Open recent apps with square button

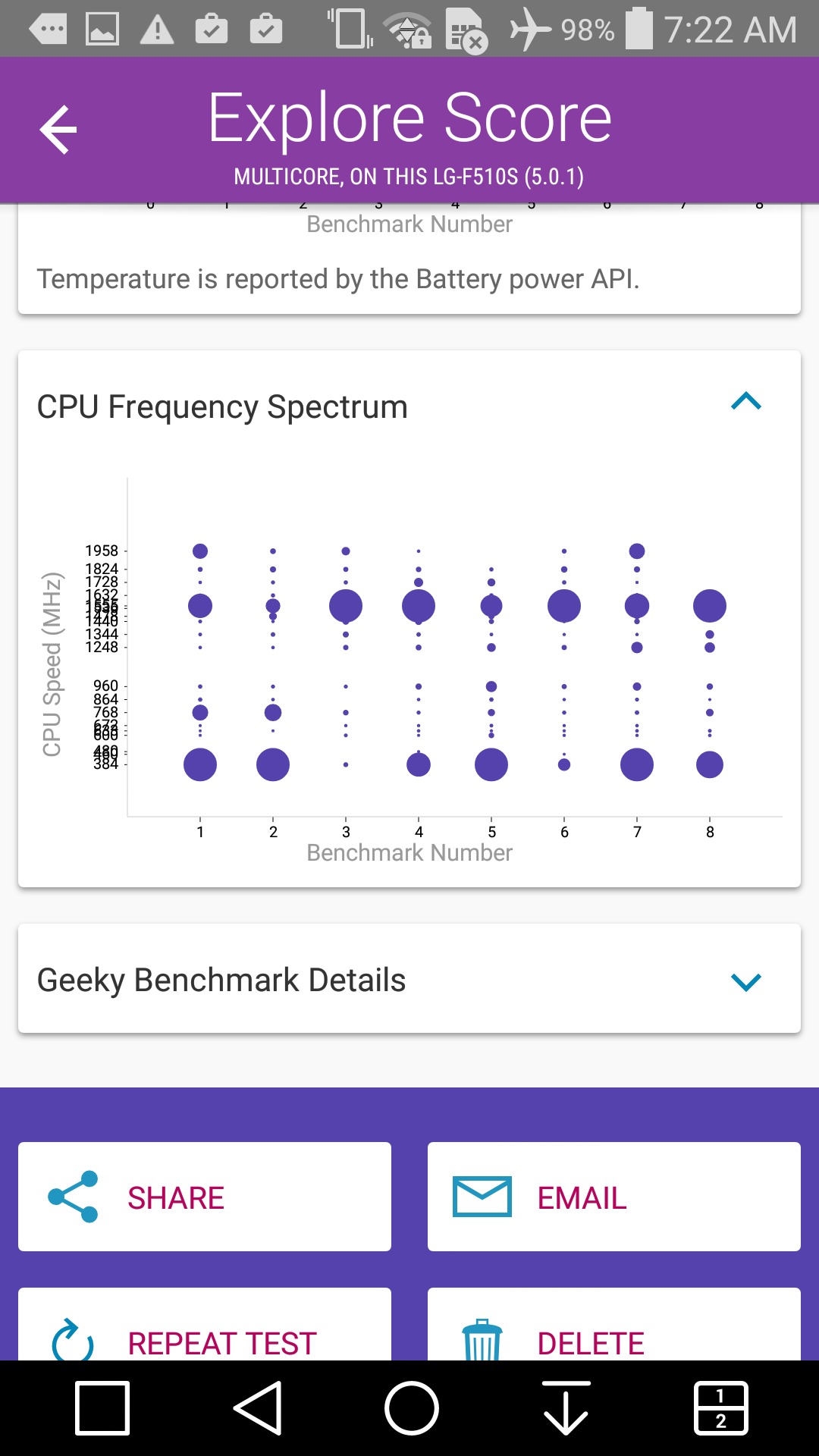(102, 1408)
